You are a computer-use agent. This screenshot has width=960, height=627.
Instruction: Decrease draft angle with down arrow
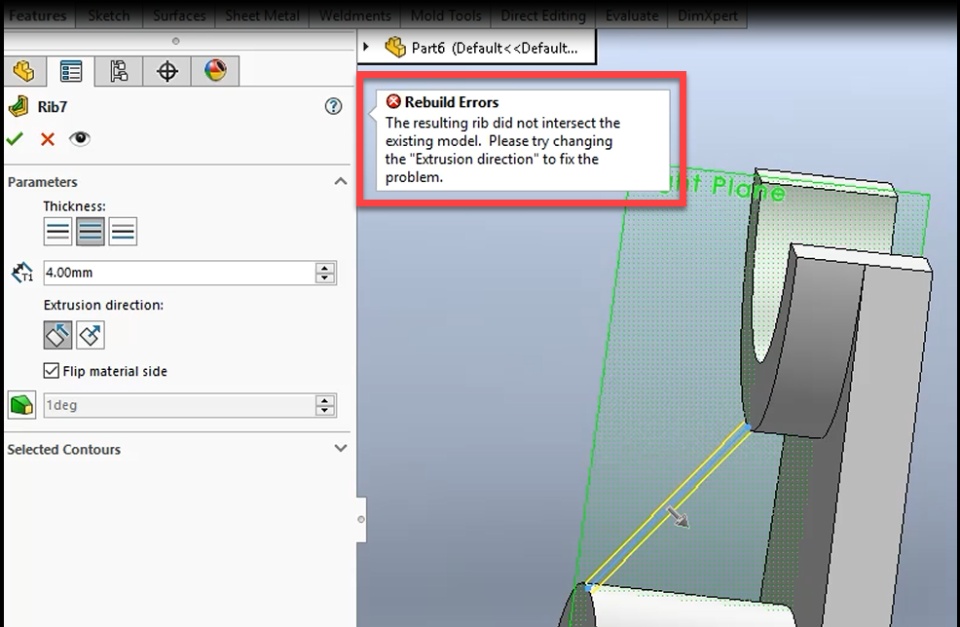pos(325,411)
